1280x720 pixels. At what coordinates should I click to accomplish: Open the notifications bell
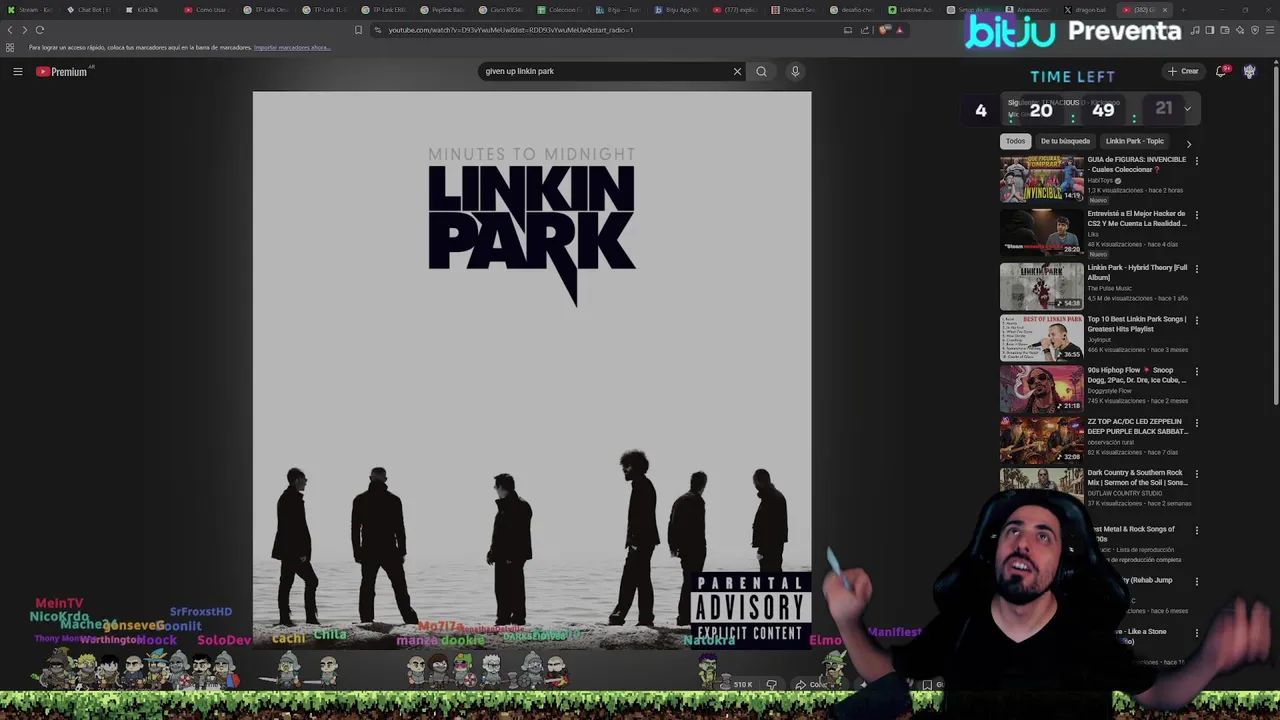pos(1221,71)
